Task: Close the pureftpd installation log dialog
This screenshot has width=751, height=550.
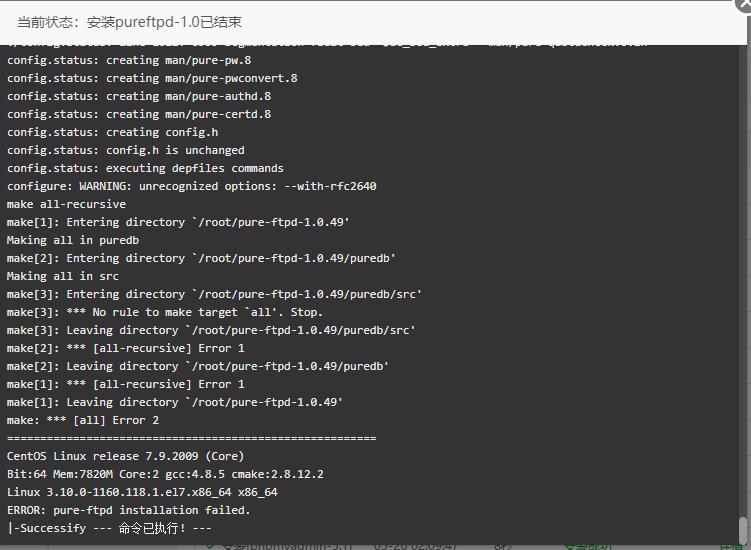Action: click(x=745, y=4)
